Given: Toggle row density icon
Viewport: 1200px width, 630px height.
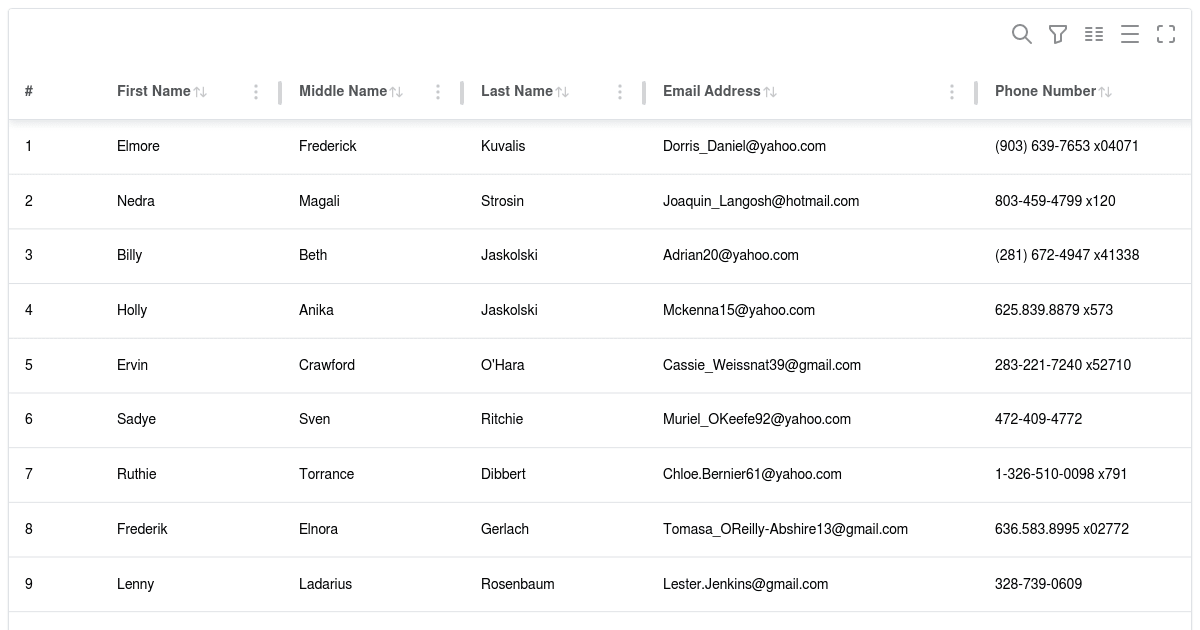Looking at the screenshot, I should coord(1130,34).
